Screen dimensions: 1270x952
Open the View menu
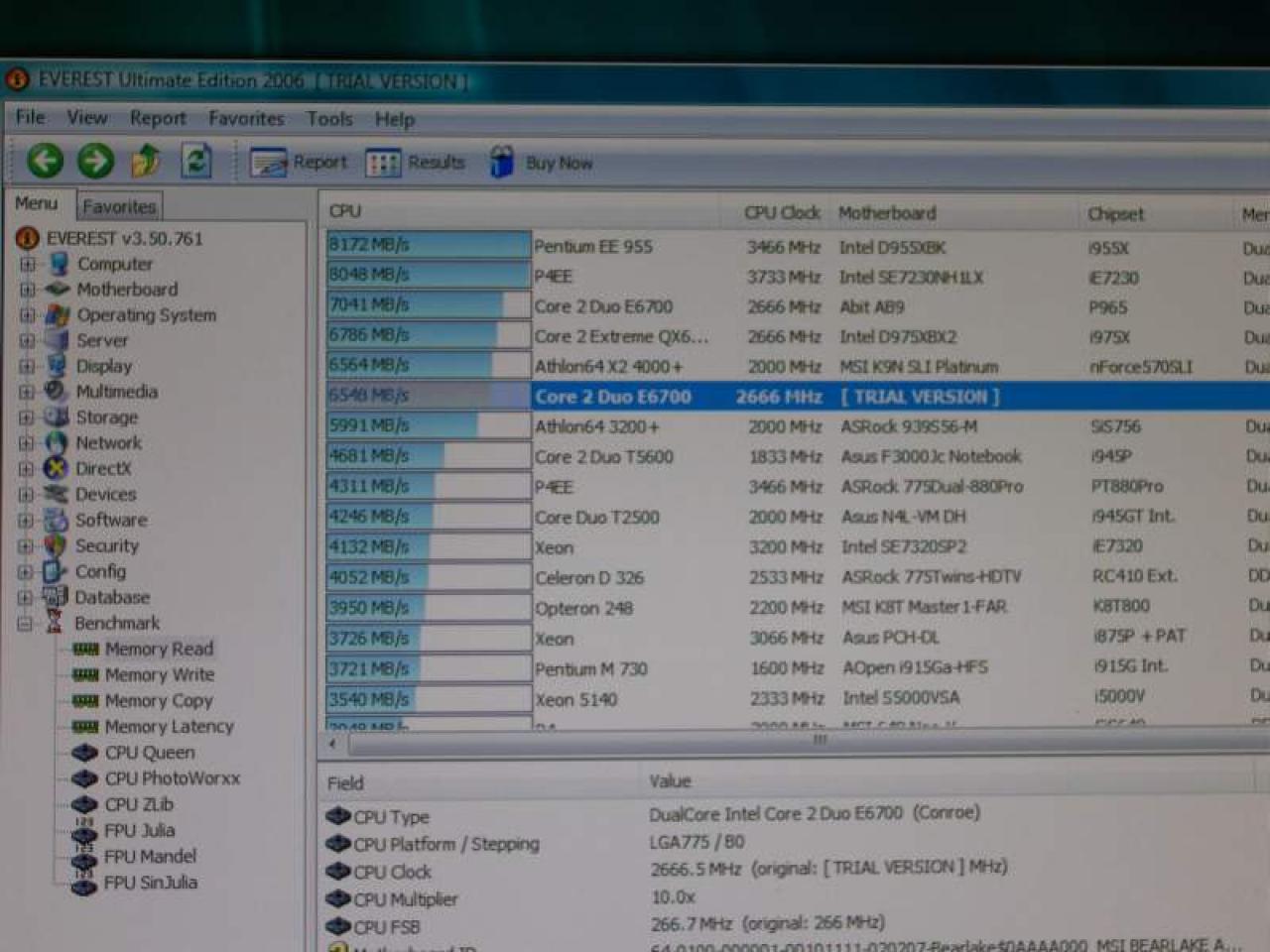tap(86, 118)
